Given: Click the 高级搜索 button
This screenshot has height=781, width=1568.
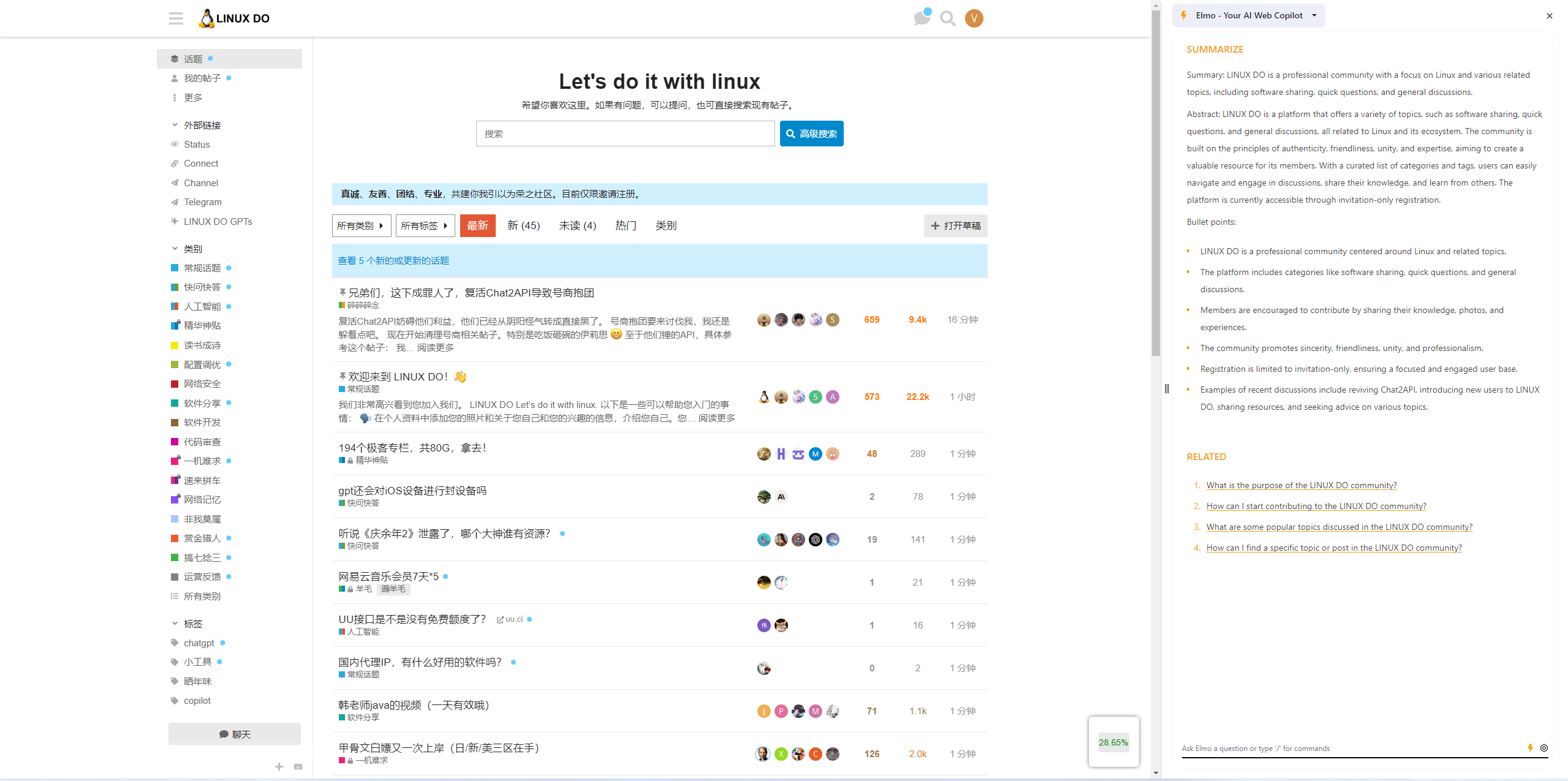Looking at the screenshot, I should point(811,134).
